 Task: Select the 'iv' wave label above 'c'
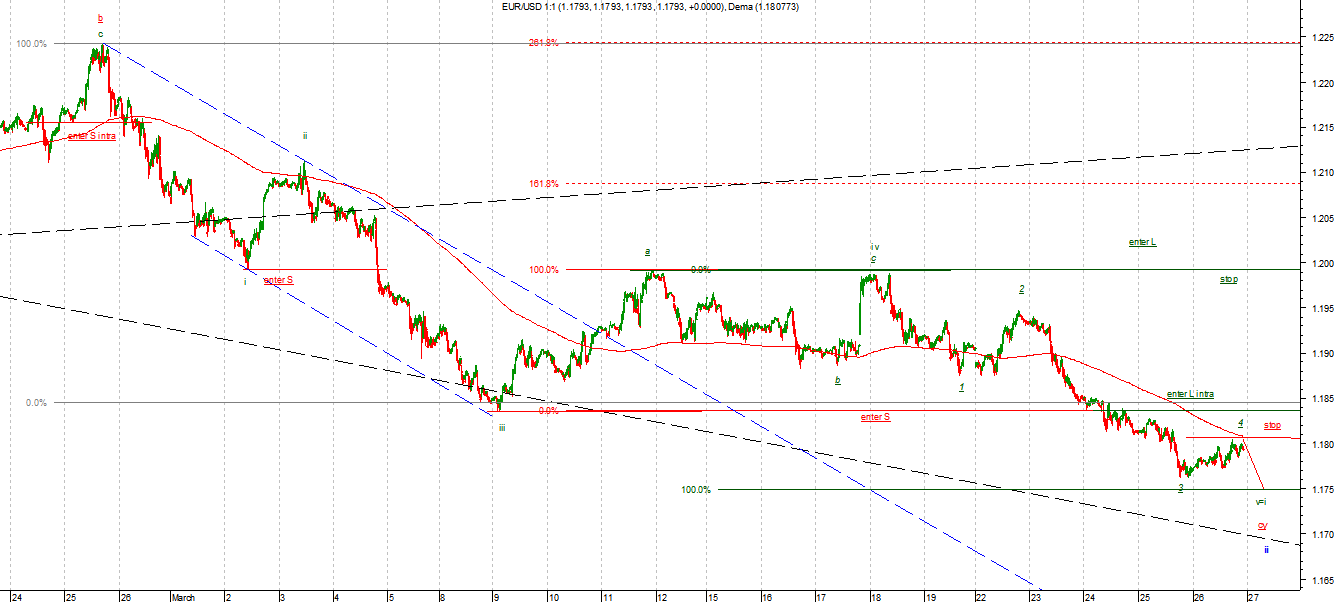[x=874, y=246]
